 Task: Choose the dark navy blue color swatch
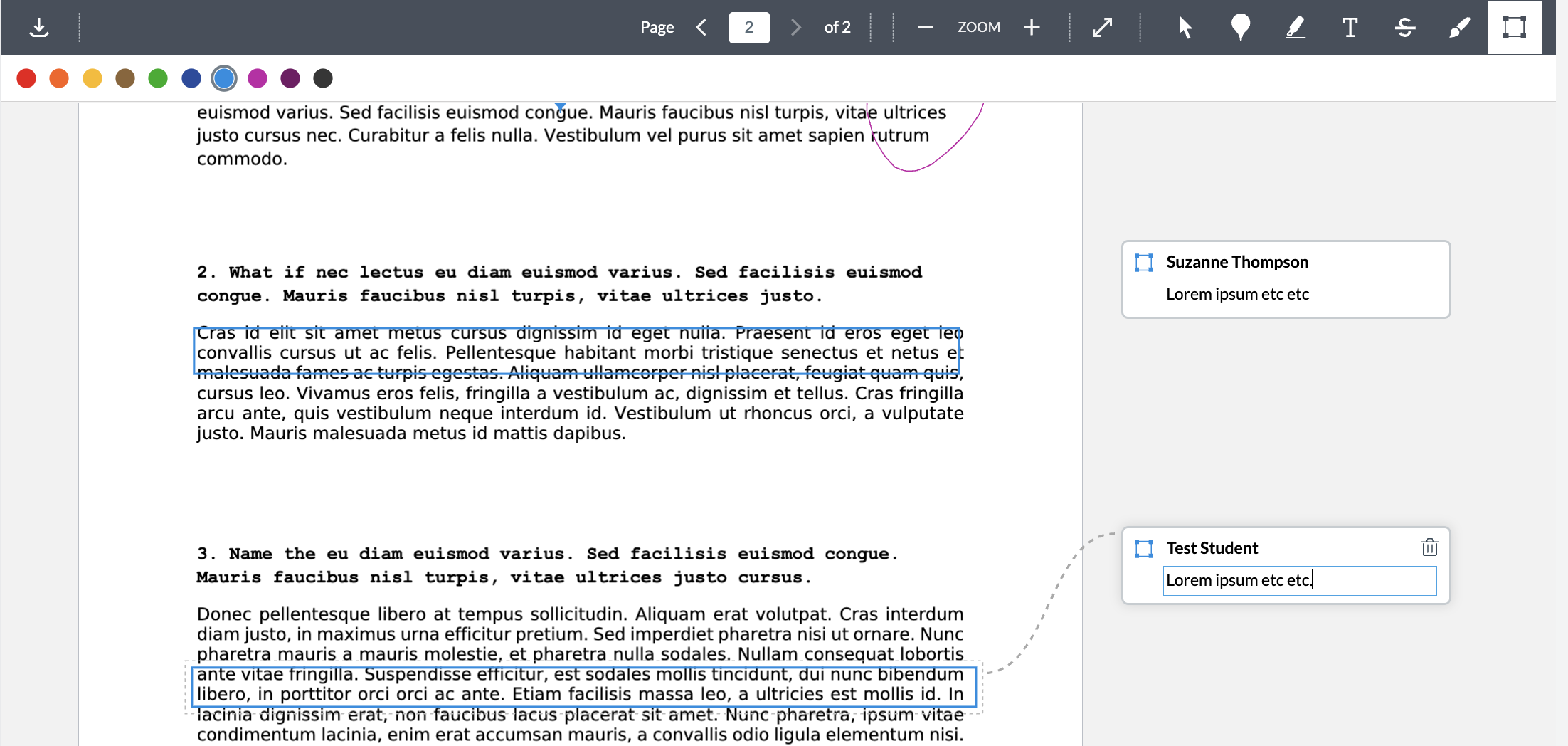[191, 78]
